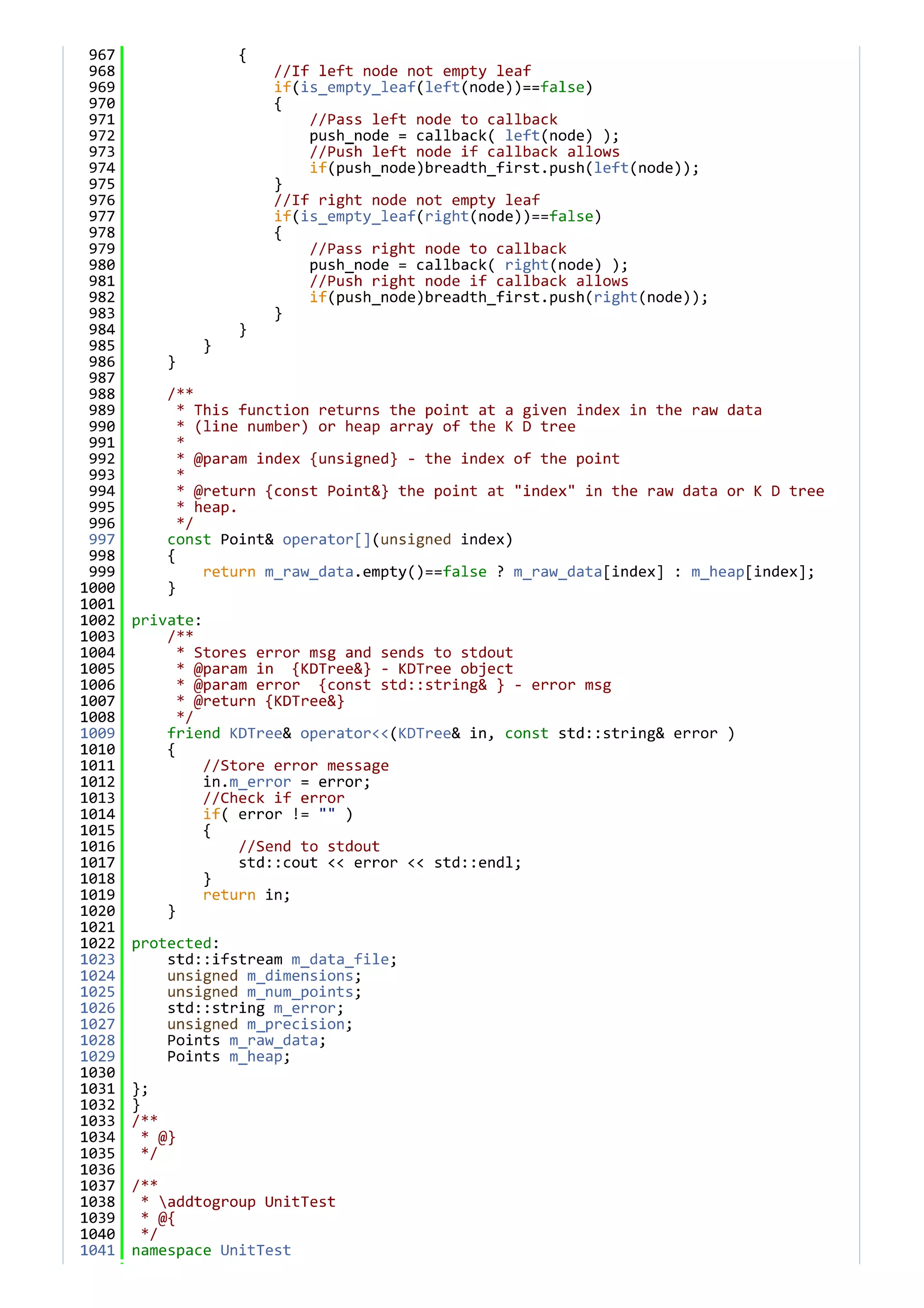Click 'return in;' statement on line 1019
The image size is (924, 1308).
tap(246, 895)
